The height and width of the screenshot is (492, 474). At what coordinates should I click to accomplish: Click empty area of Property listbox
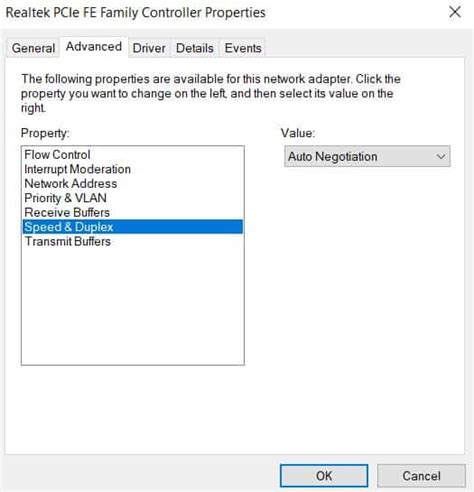(x=133, y=307)
